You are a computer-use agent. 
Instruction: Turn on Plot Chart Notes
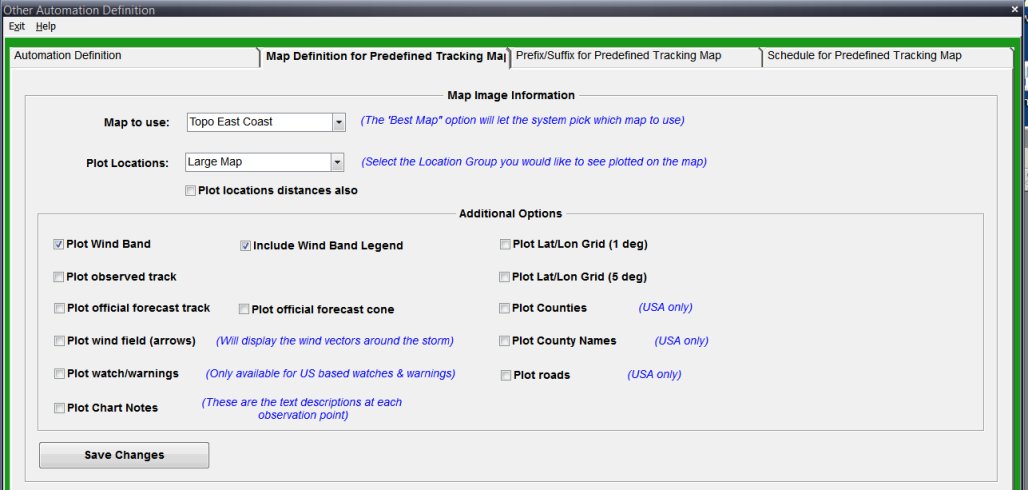coord(59,408)
